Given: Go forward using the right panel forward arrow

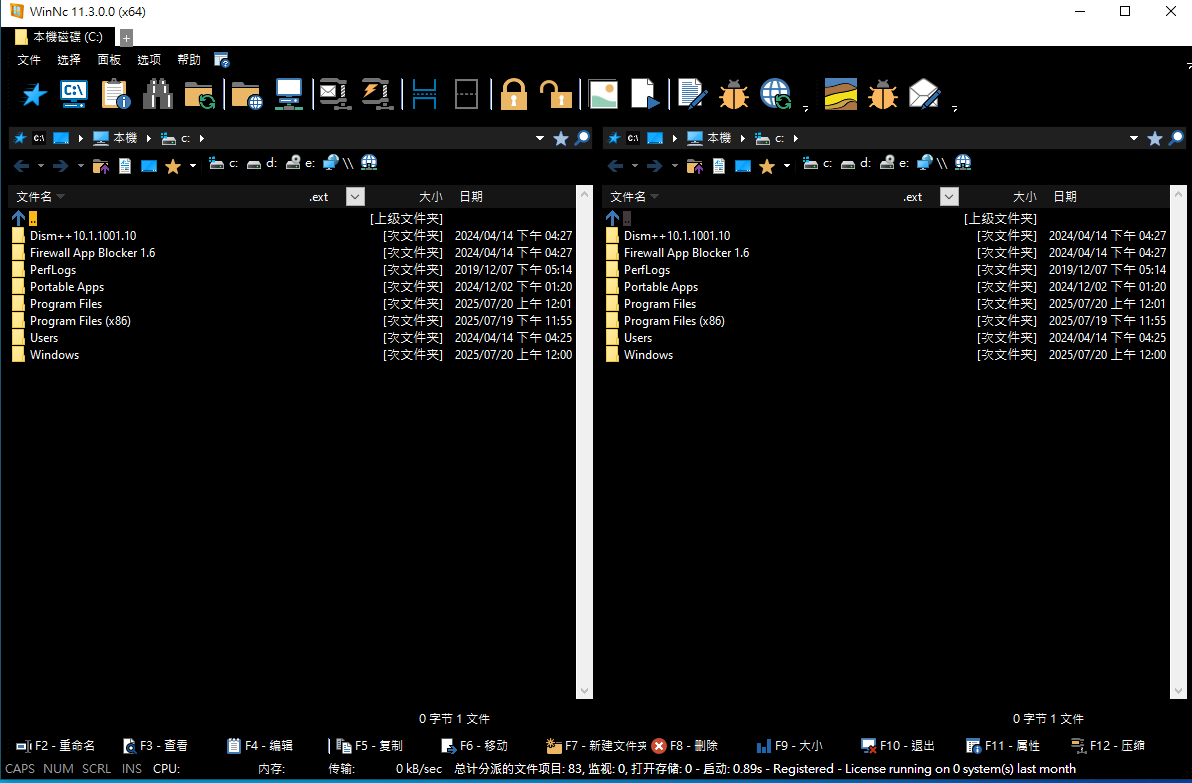Looking at the screenshot, I should pyautogui.click(x=654, y=165).
